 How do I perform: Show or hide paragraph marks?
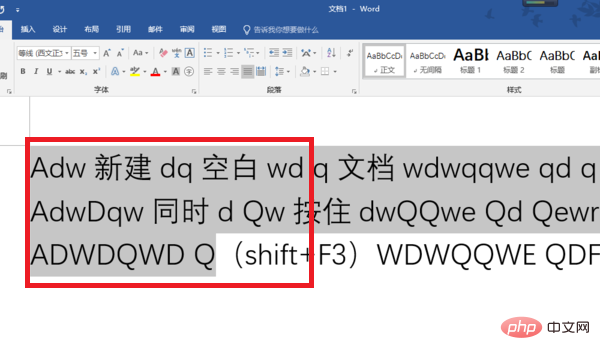[350, 53]
